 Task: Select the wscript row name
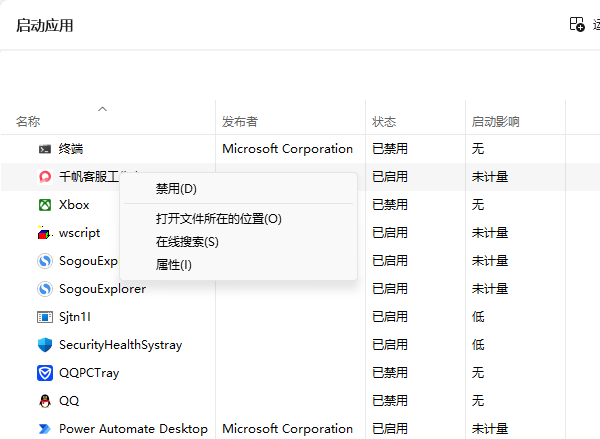coord(80,233)
